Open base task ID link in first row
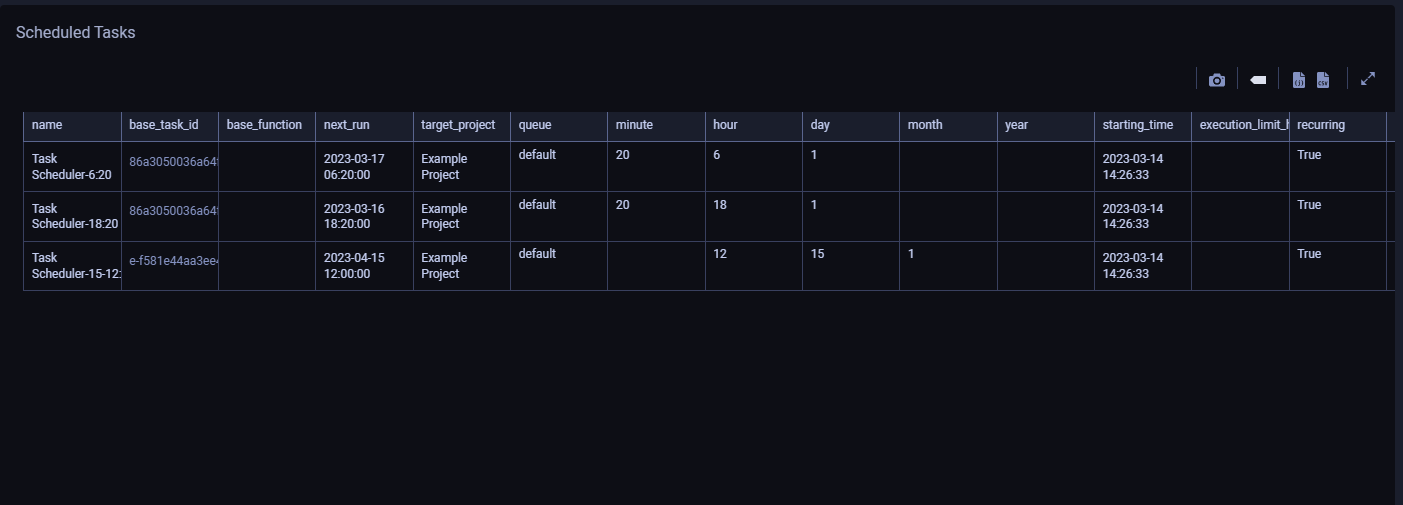 tap(173, 159)
